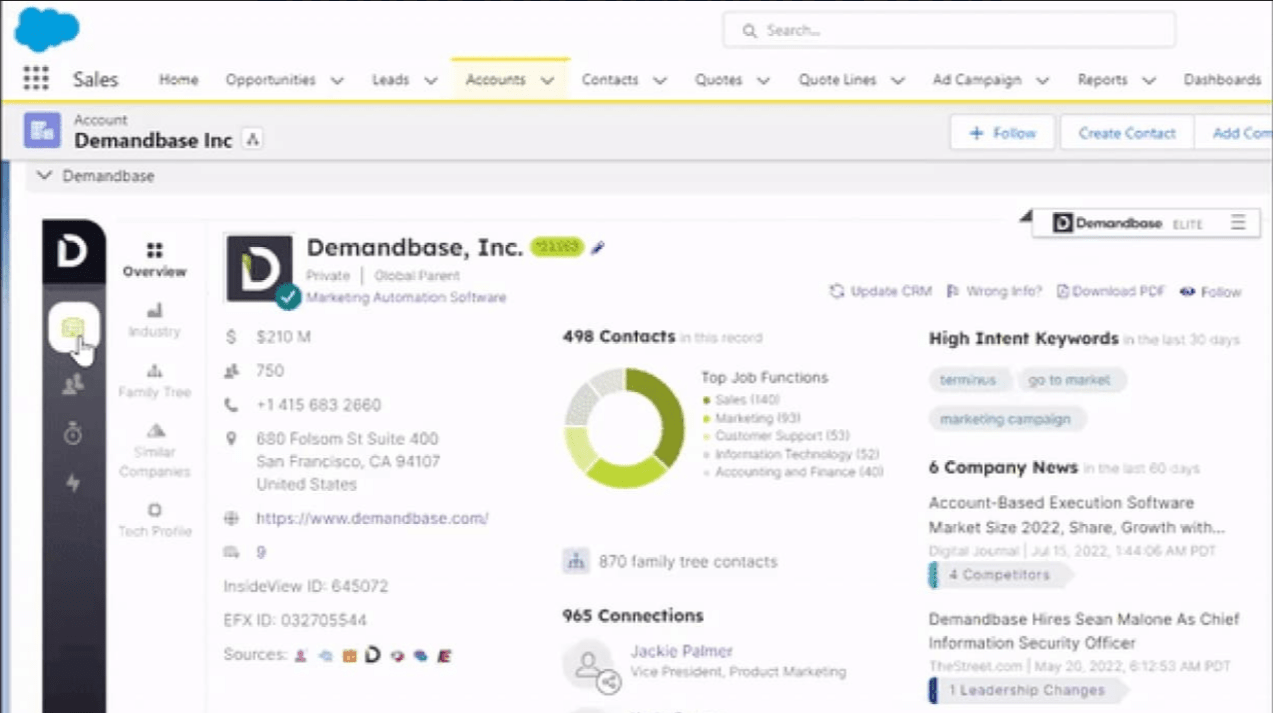Go to the Home tab
The height and width of the screenshot is (713, 1273).
point(178,79)
